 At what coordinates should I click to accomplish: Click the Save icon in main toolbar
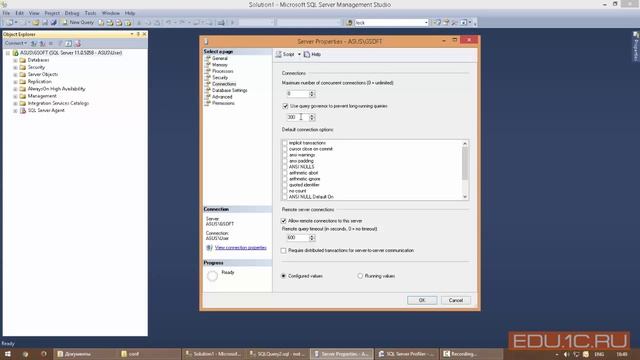coord(45,22)
